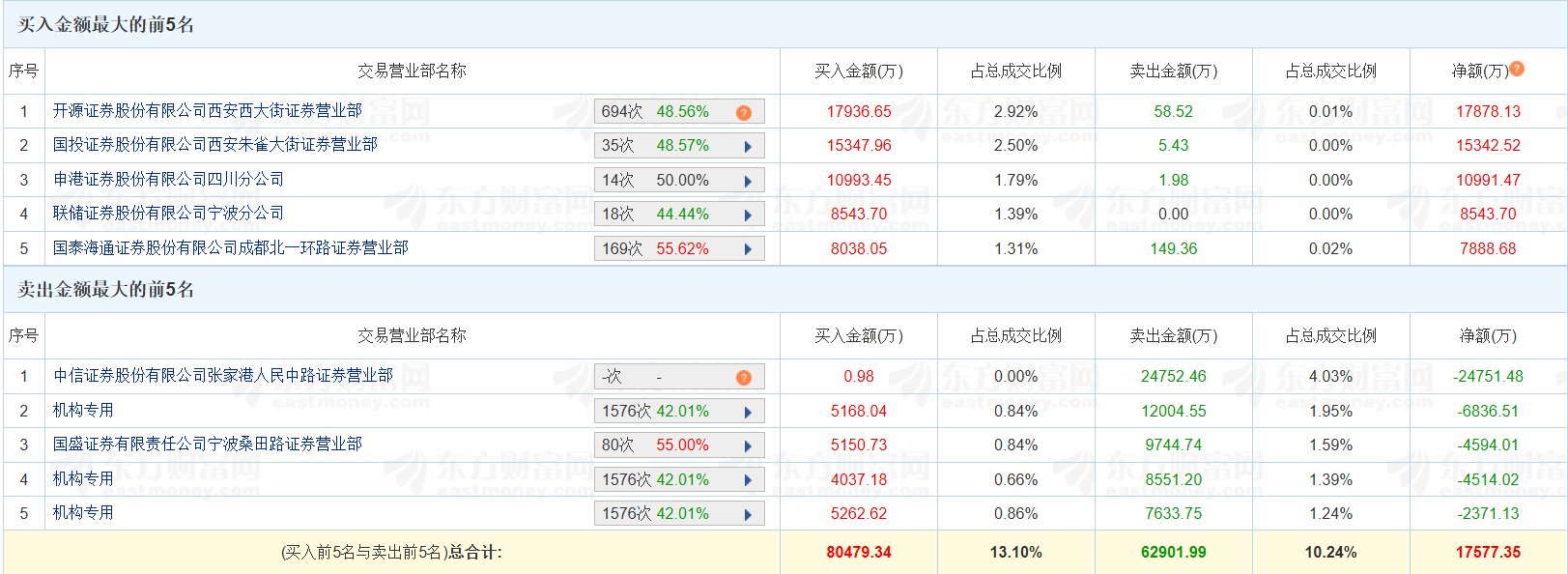
Task: Click blue arrow icon in 申港证券 row
Action: [748, 181]
